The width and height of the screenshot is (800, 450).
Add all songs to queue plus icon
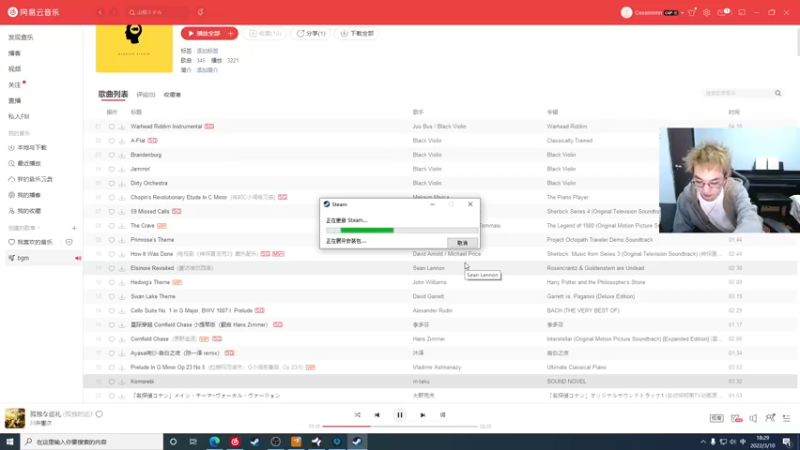(231, 33)
